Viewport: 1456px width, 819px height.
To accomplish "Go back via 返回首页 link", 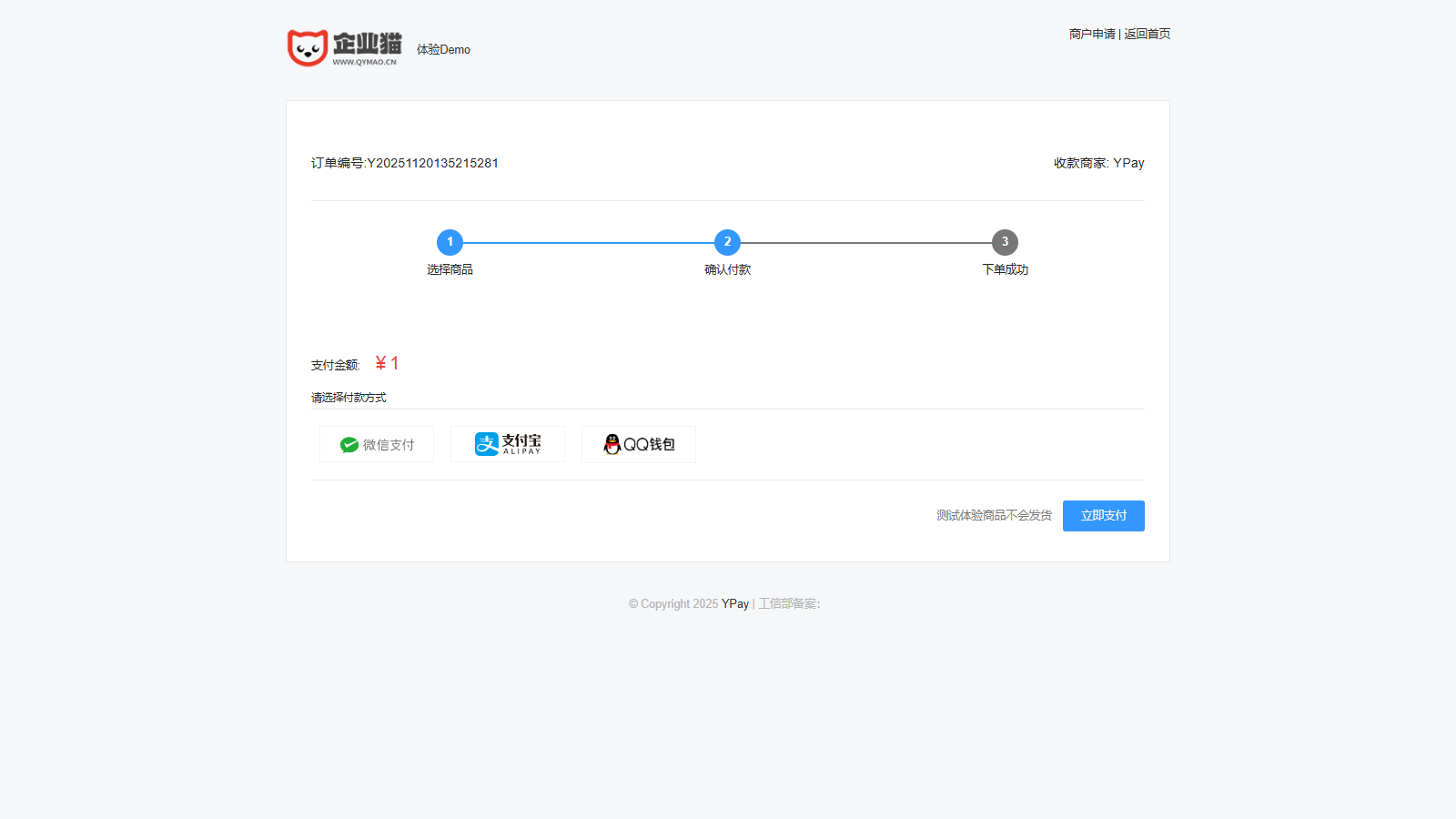I will point(1148,34).
